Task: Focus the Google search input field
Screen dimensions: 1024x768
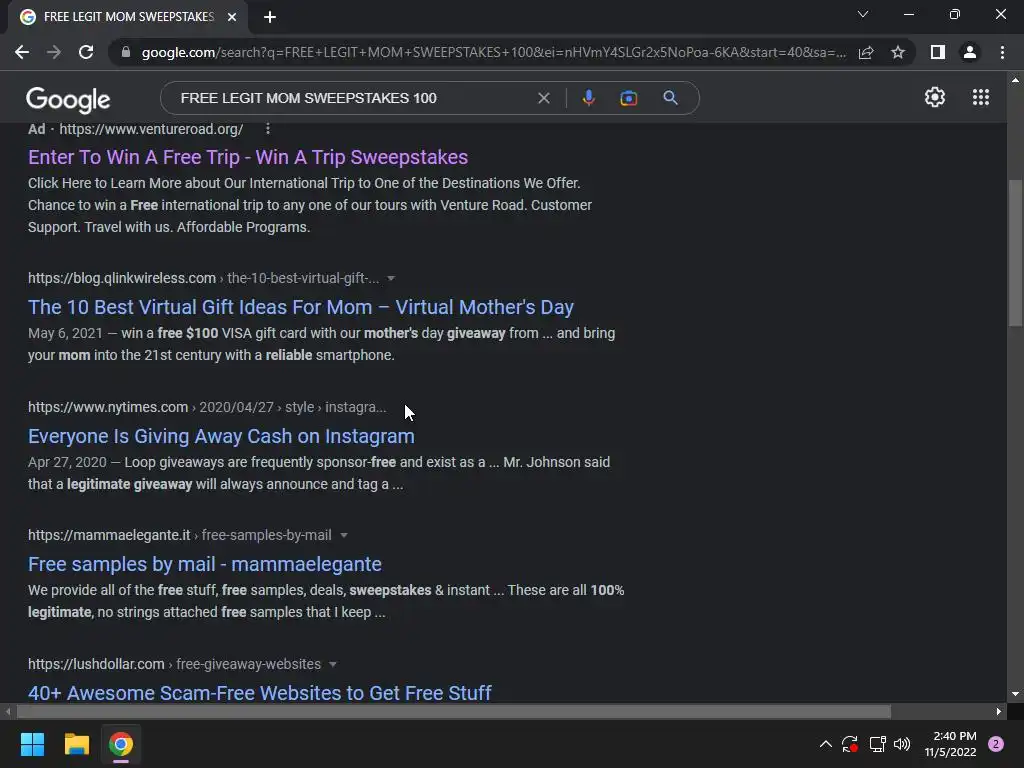Action: pyautogui.click(x=353, y=98)
